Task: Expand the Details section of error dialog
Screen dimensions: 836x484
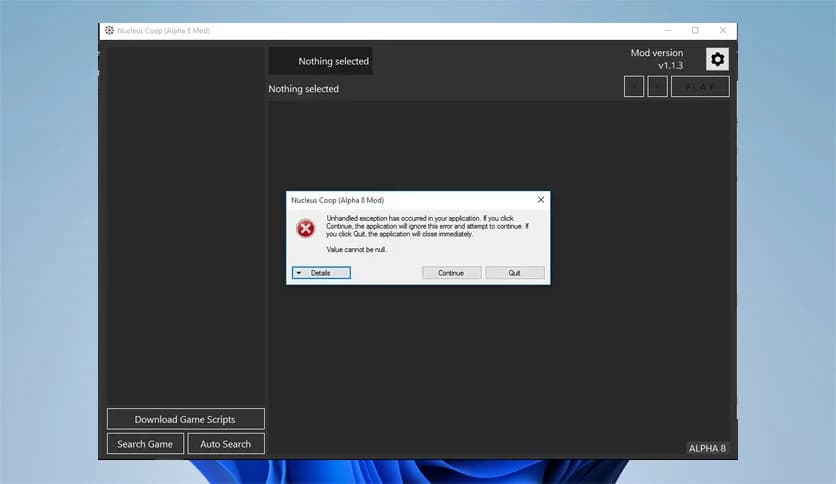Action: click(x=321, y=273)
